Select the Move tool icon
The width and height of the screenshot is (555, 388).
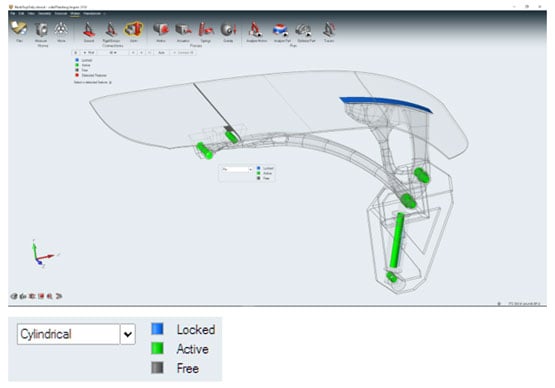(x=61, y=29)
